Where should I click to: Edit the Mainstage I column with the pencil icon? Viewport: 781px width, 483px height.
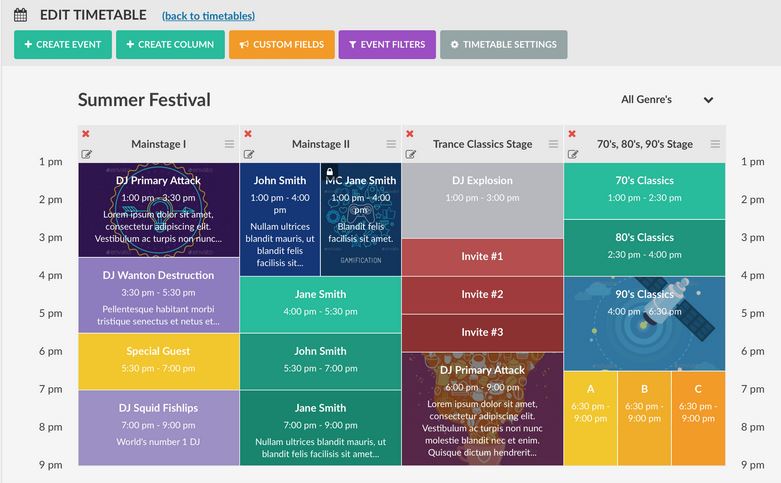click(86, 154)
